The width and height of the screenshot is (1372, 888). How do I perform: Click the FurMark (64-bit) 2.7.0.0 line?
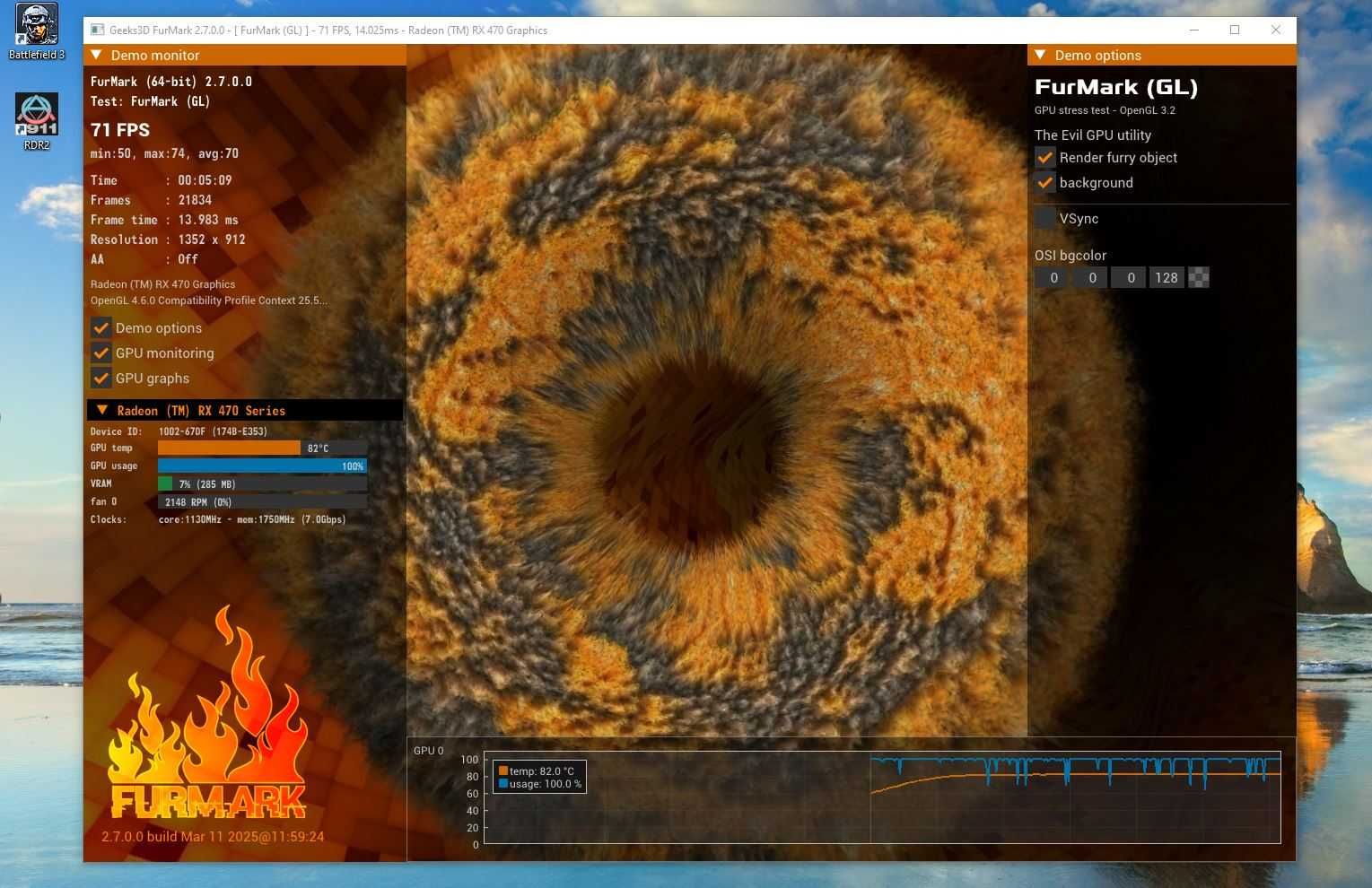point(171,82)
